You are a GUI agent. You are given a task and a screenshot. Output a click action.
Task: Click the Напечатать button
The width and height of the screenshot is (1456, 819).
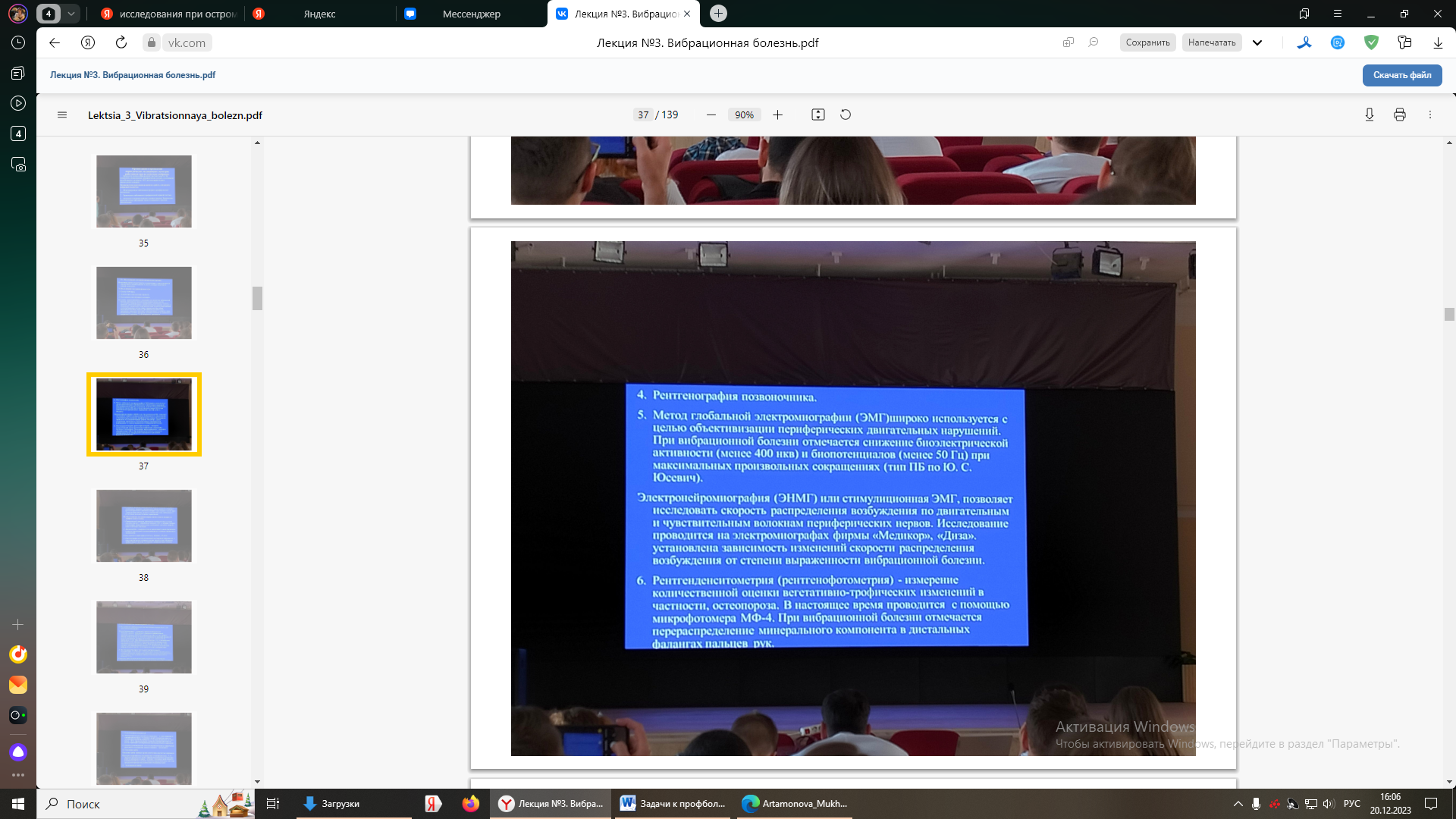click(1212, 42)
